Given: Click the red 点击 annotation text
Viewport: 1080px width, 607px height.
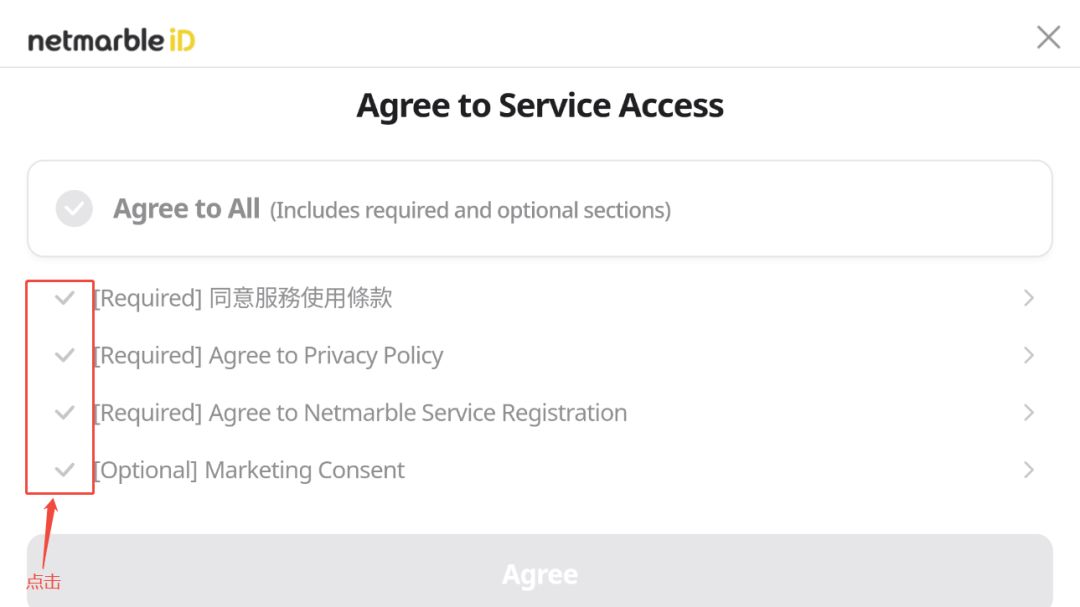Looking at the screenshot, I should (43, 582).
